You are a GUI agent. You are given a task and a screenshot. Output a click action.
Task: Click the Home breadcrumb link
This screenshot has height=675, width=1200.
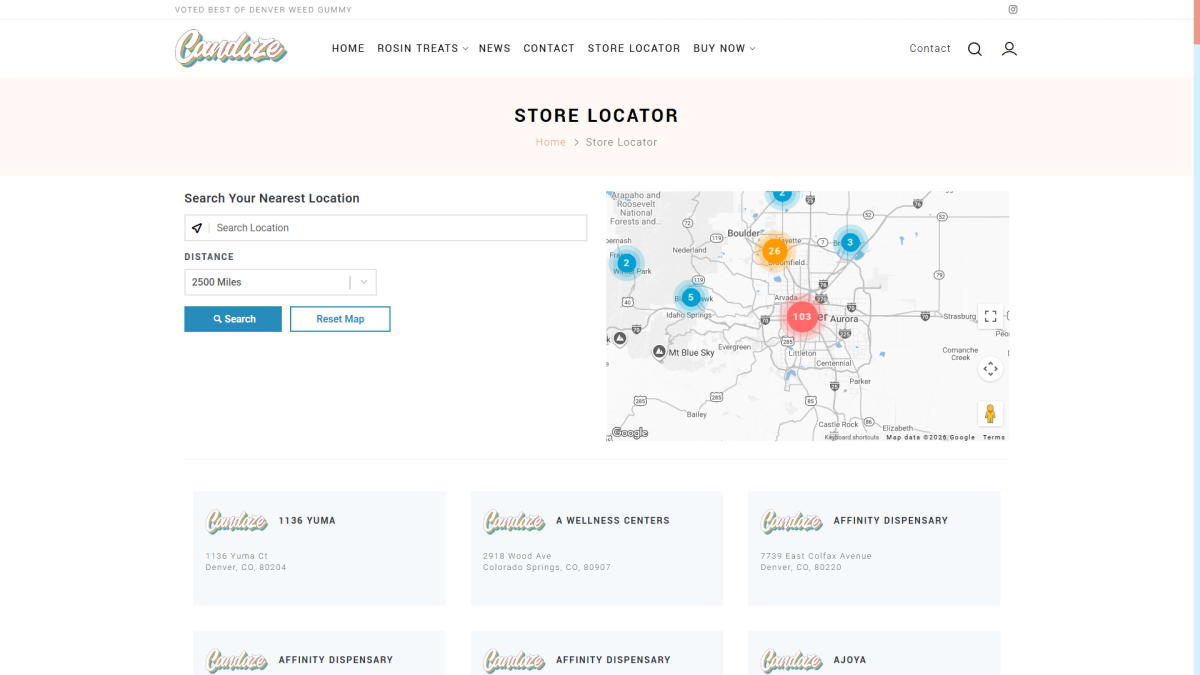pyautogui.click(x=550, y=142)
